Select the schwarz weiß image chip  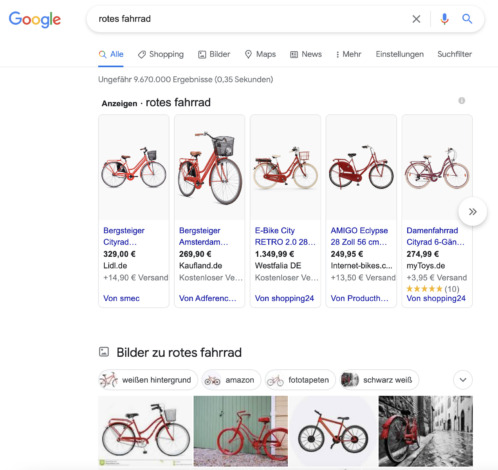pyautogui.click(x=379, y=380)
